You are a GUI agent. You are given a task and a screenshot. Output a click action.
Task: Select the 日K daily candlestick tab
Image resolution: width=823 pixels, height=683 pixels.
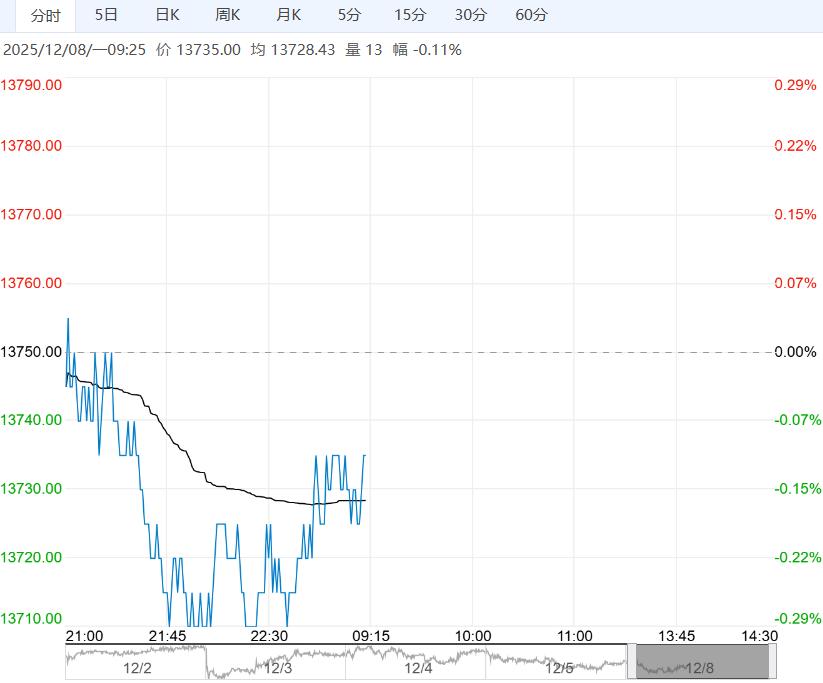click(x=167, y=15)
